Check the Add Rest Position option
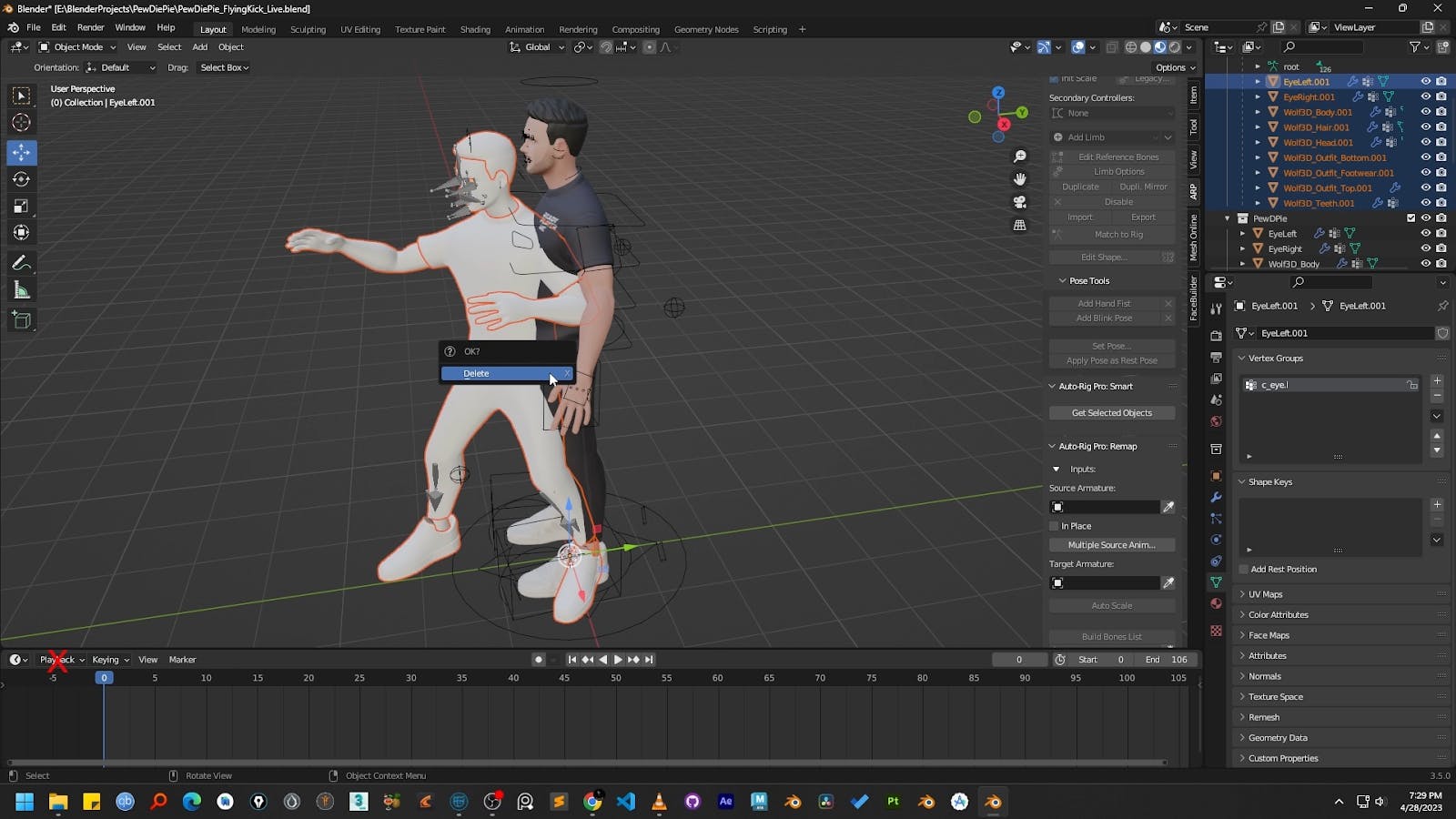 click(1243, 569)
